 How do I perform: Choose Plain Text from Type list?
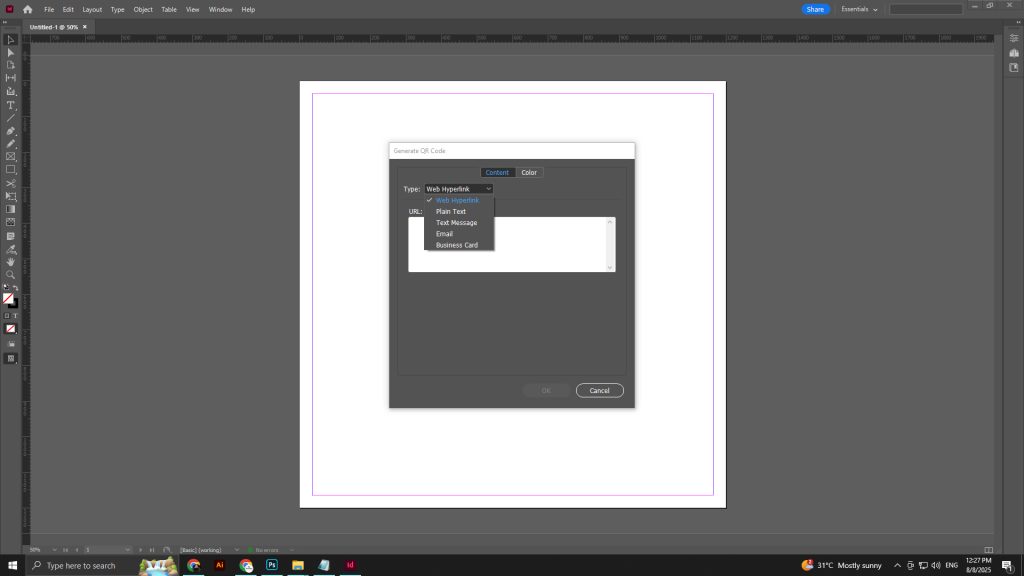pos(451,212)
